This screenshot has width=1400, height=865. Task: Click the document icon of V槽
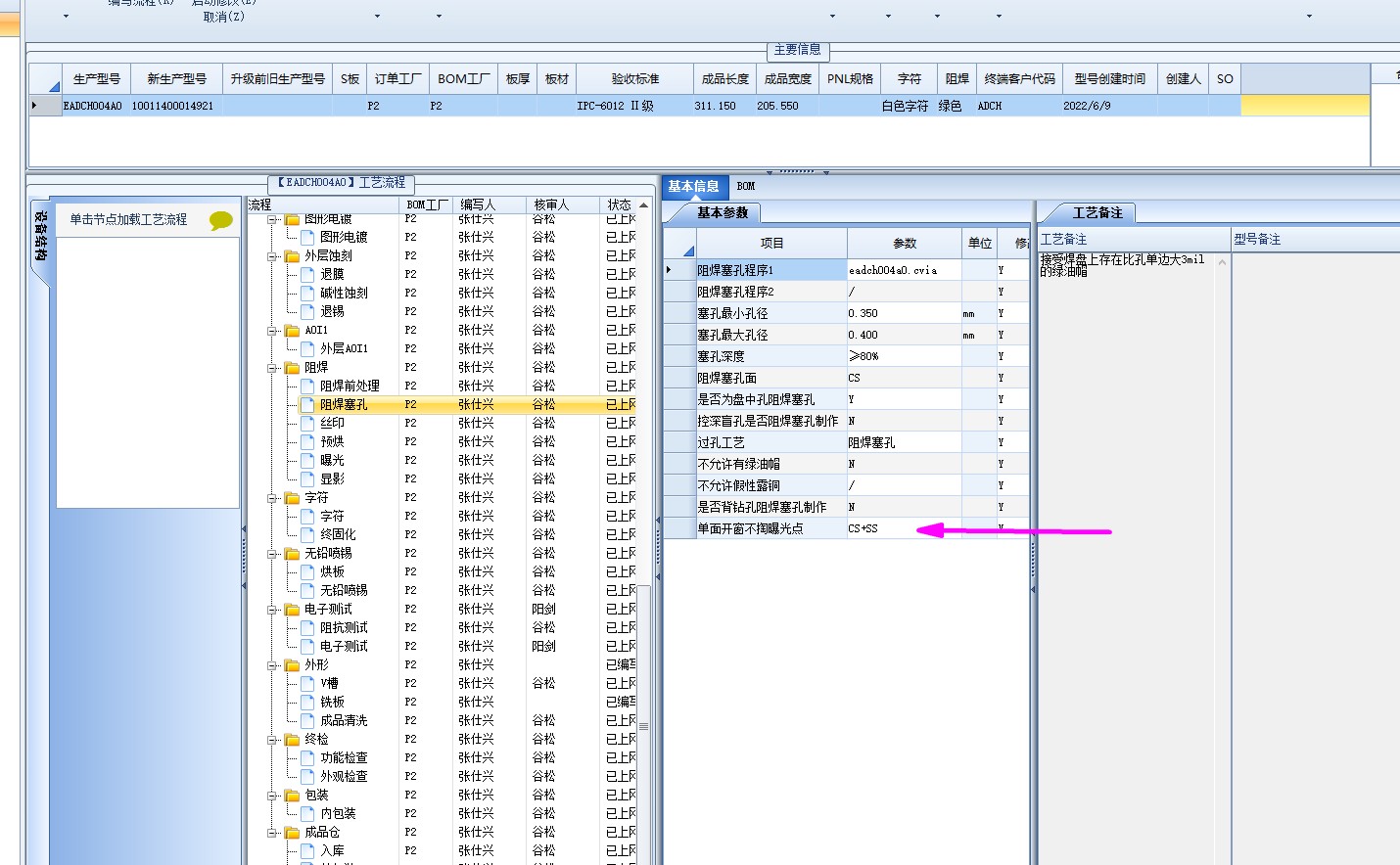(x=307, y=684)
